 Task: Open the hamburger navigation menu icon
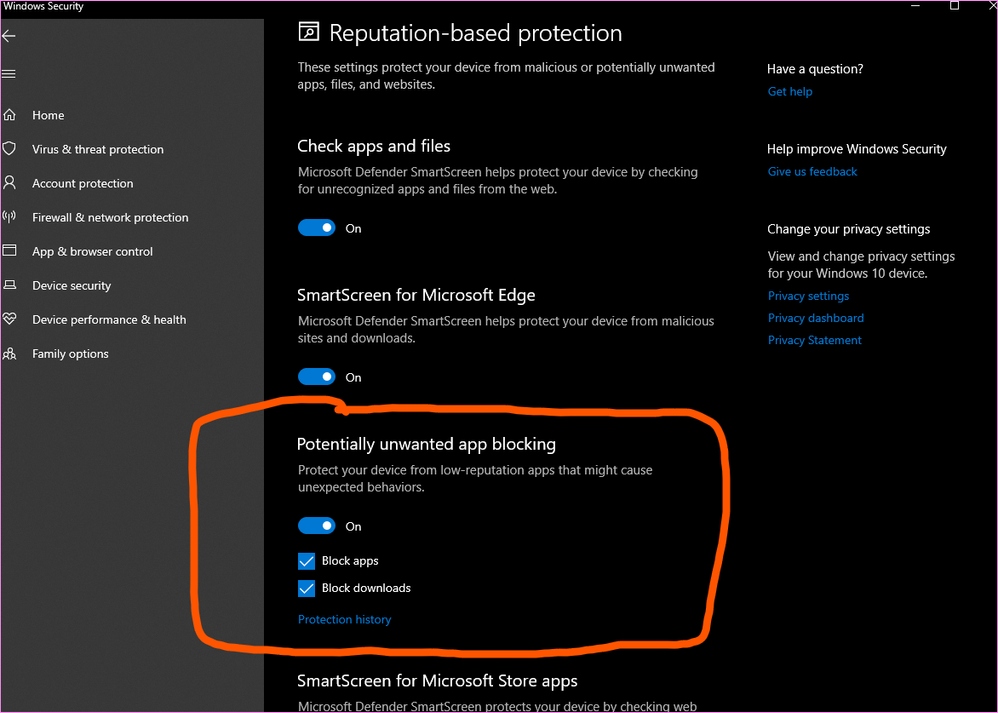coord(9,74)
